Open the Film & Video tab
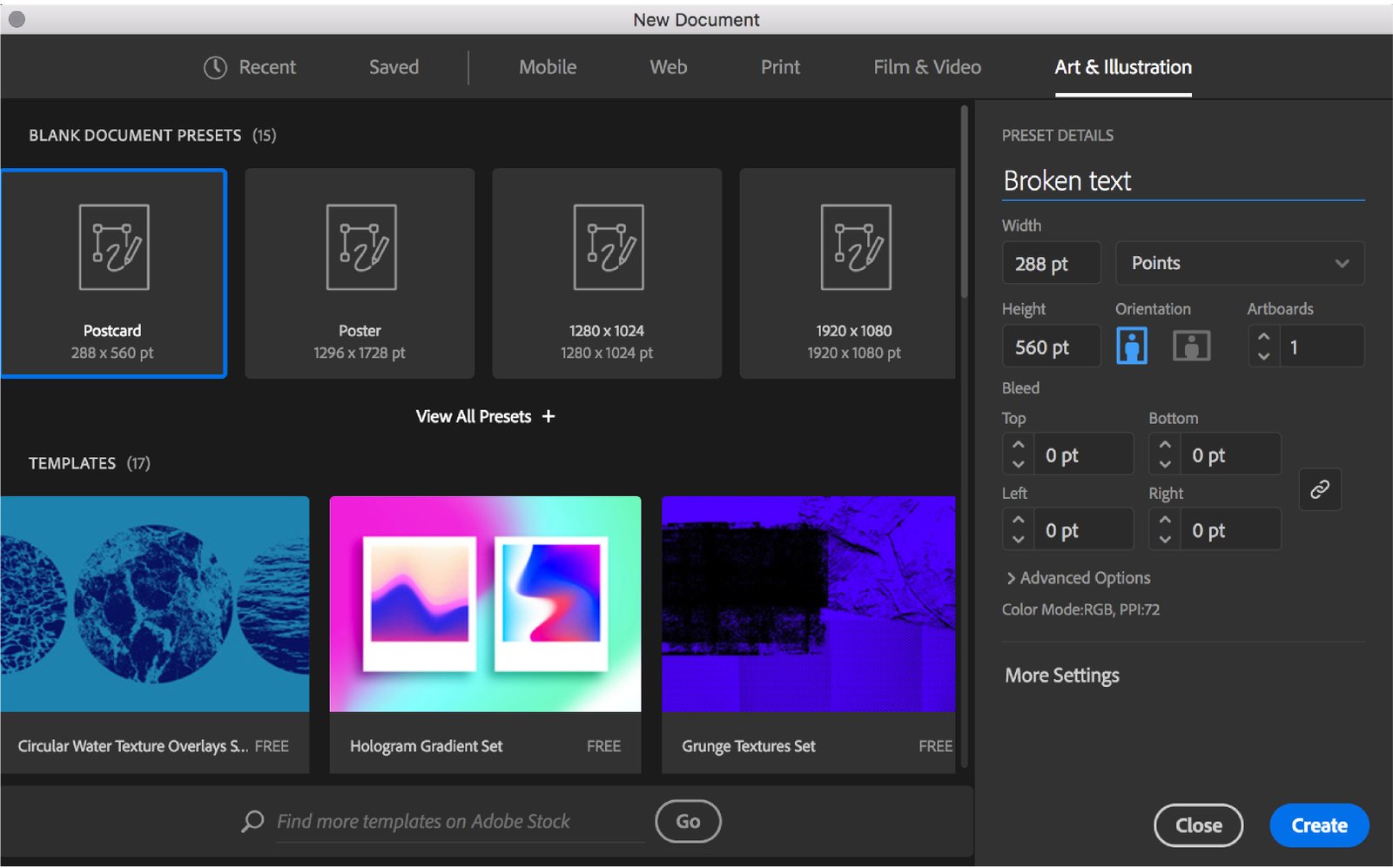Viewport: 1393px width, 868px height. tap(927, 67)
